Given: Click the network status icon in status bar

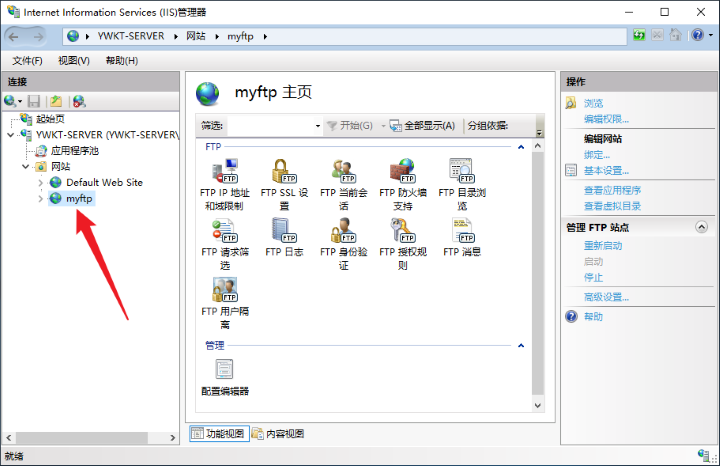Looking at the screenshot, I should pos(704,455).
